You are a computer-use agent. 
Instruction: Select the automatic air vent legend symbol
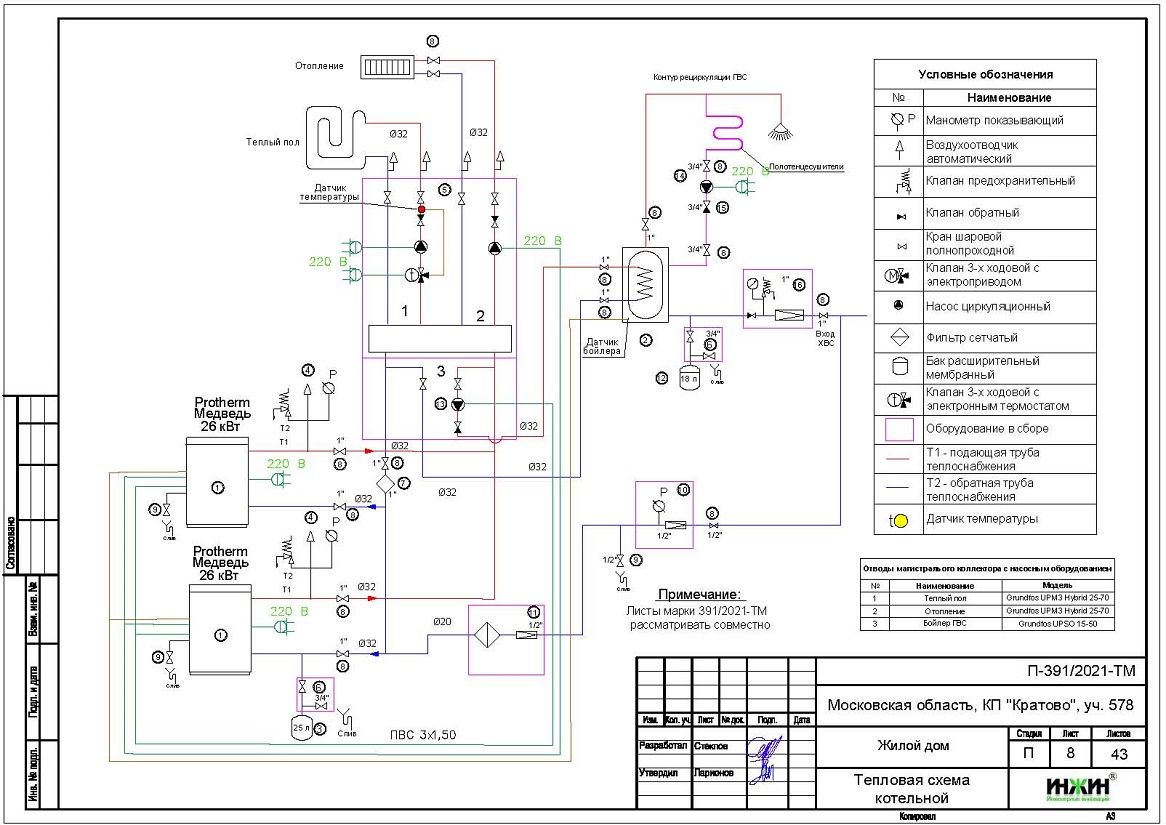[x=898, y=151]
